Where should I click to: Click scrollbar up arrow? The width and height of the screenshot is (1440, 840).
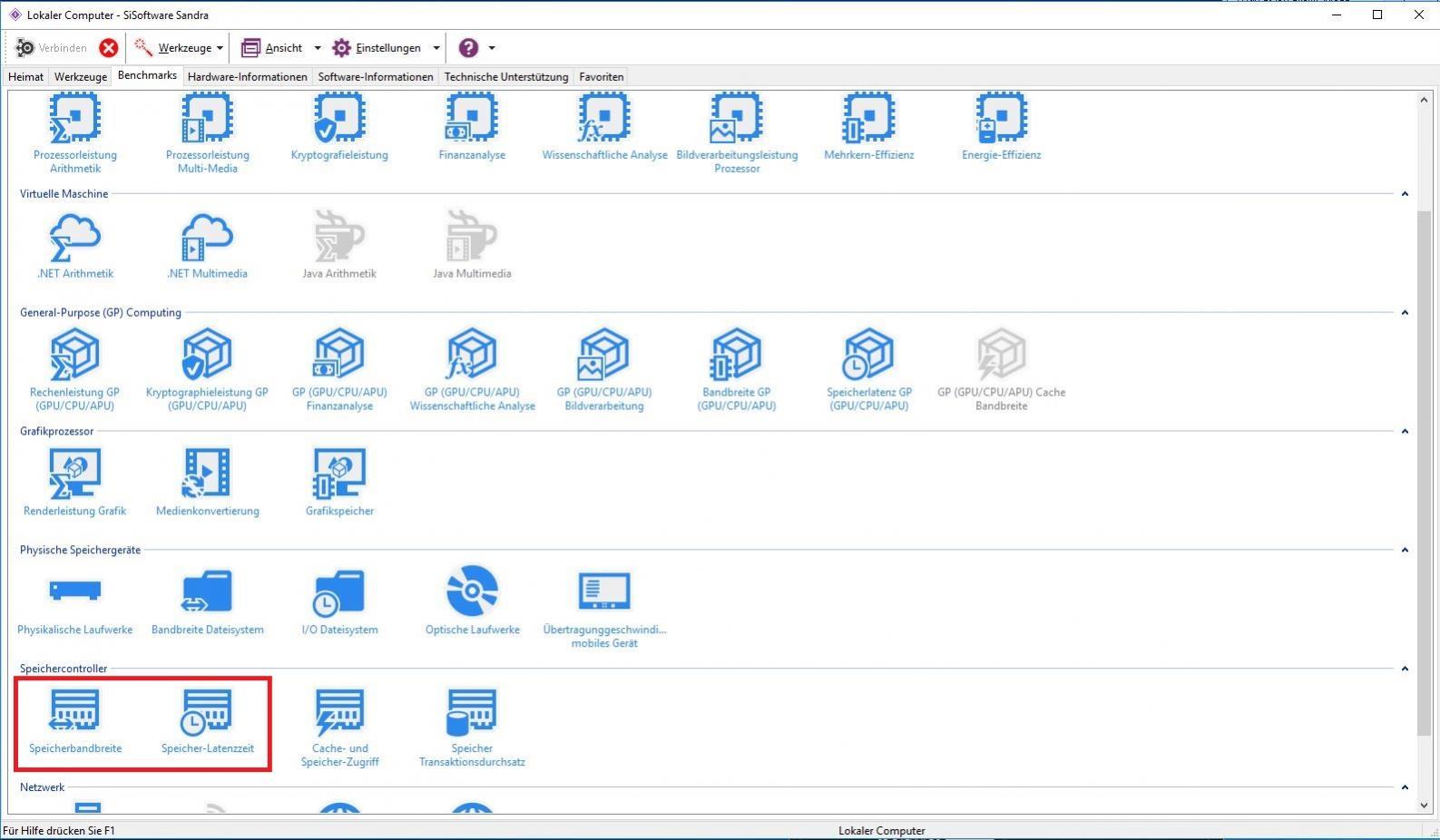coord(1424,100)
